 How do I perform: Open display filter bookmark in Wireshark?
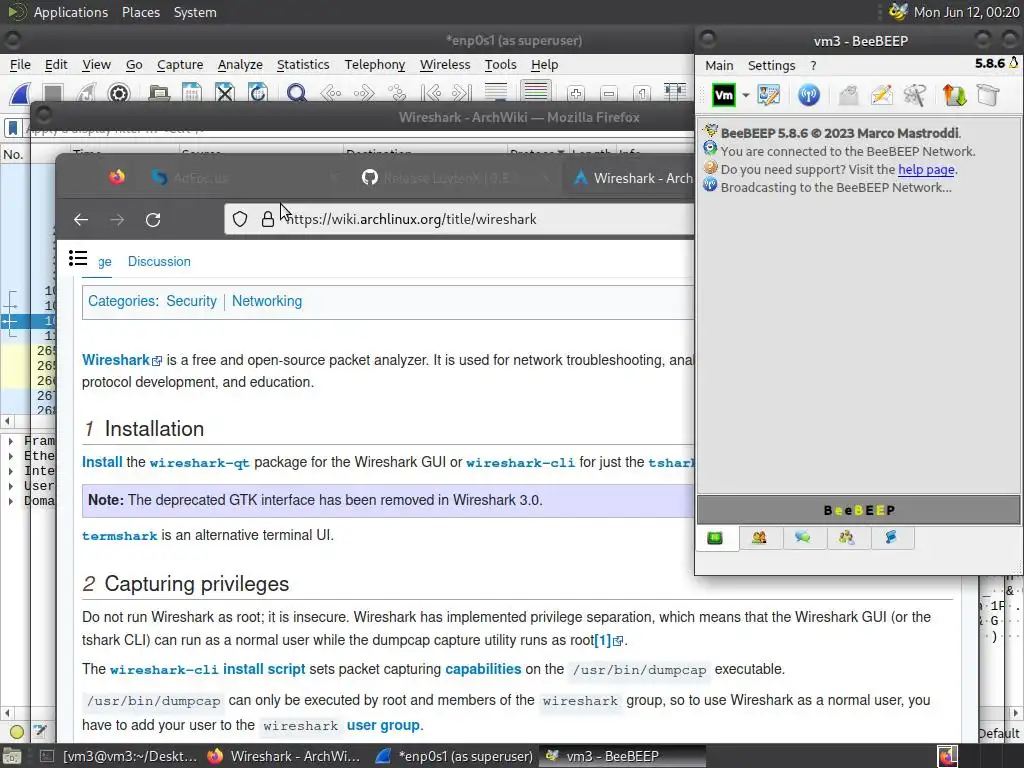[12, 128]
